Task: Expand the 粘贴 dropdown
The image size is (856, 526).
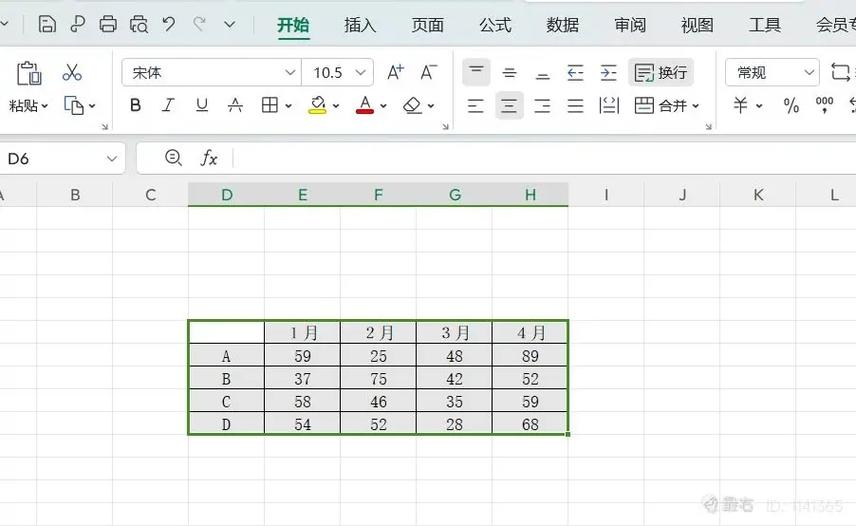Action: (x=28, y=106)
